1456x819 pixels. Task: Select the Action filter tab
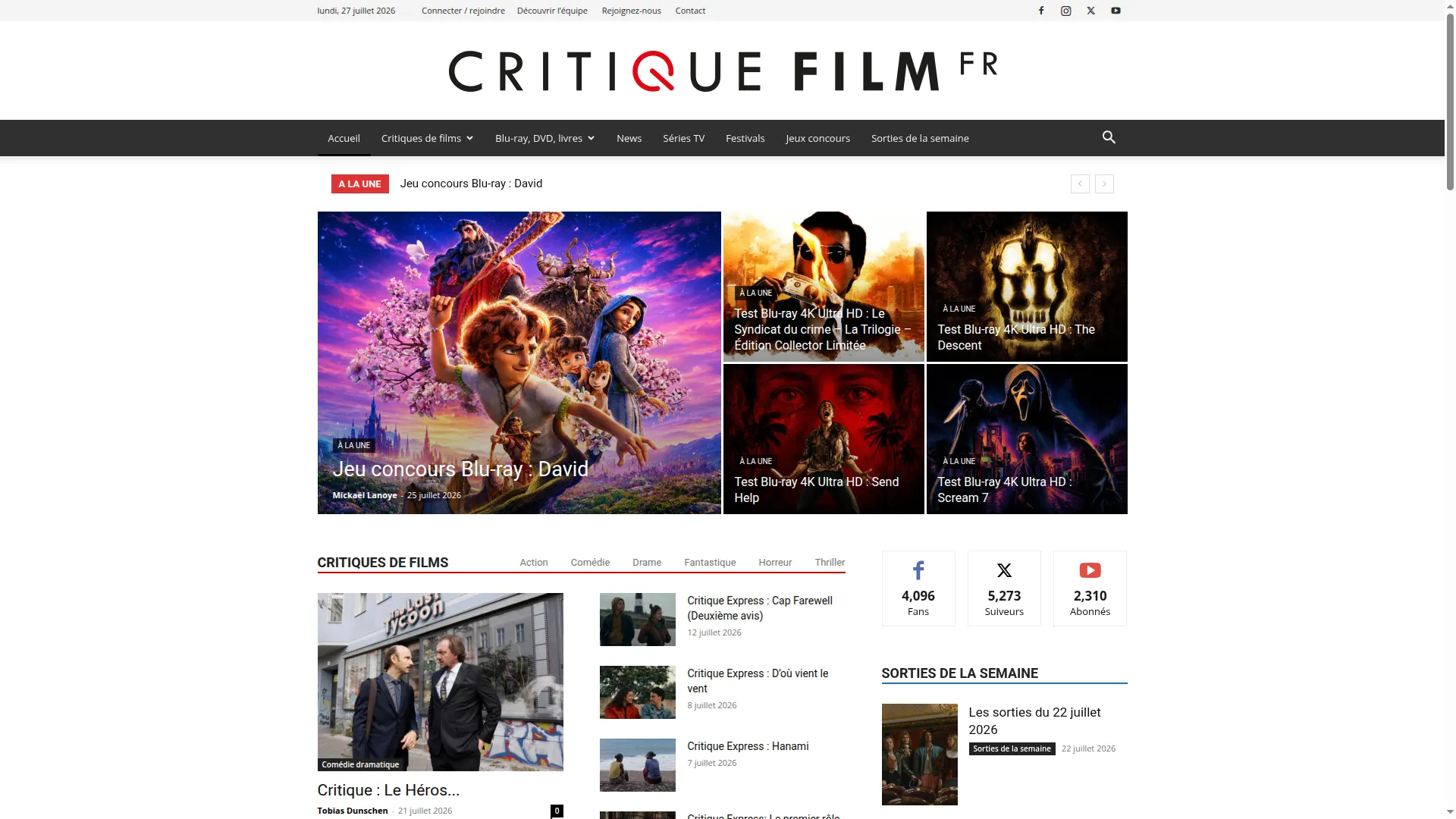click(x=534, y=562)
